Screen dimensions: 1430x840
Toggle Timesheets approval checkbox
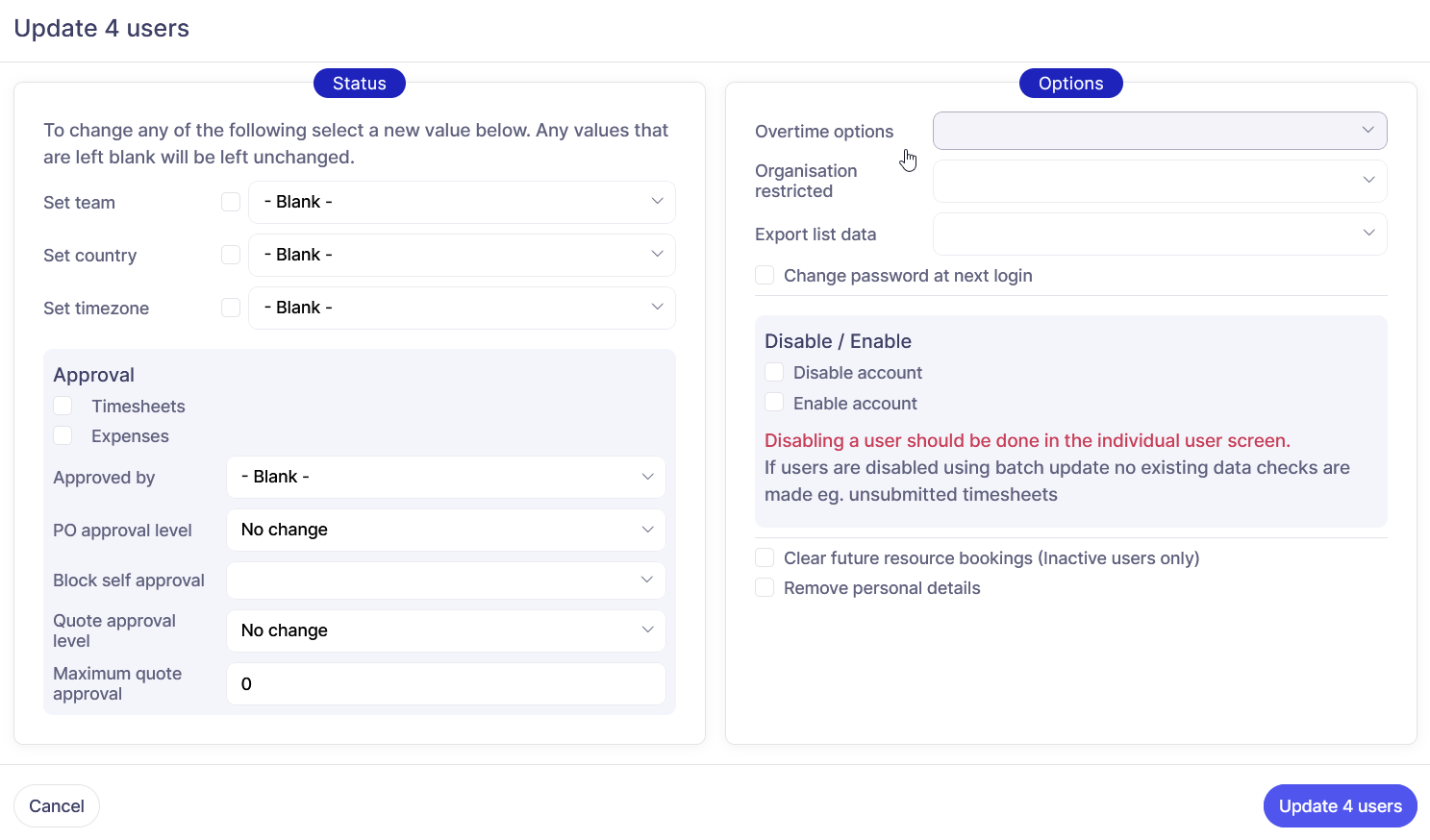[x=63, y=406]
